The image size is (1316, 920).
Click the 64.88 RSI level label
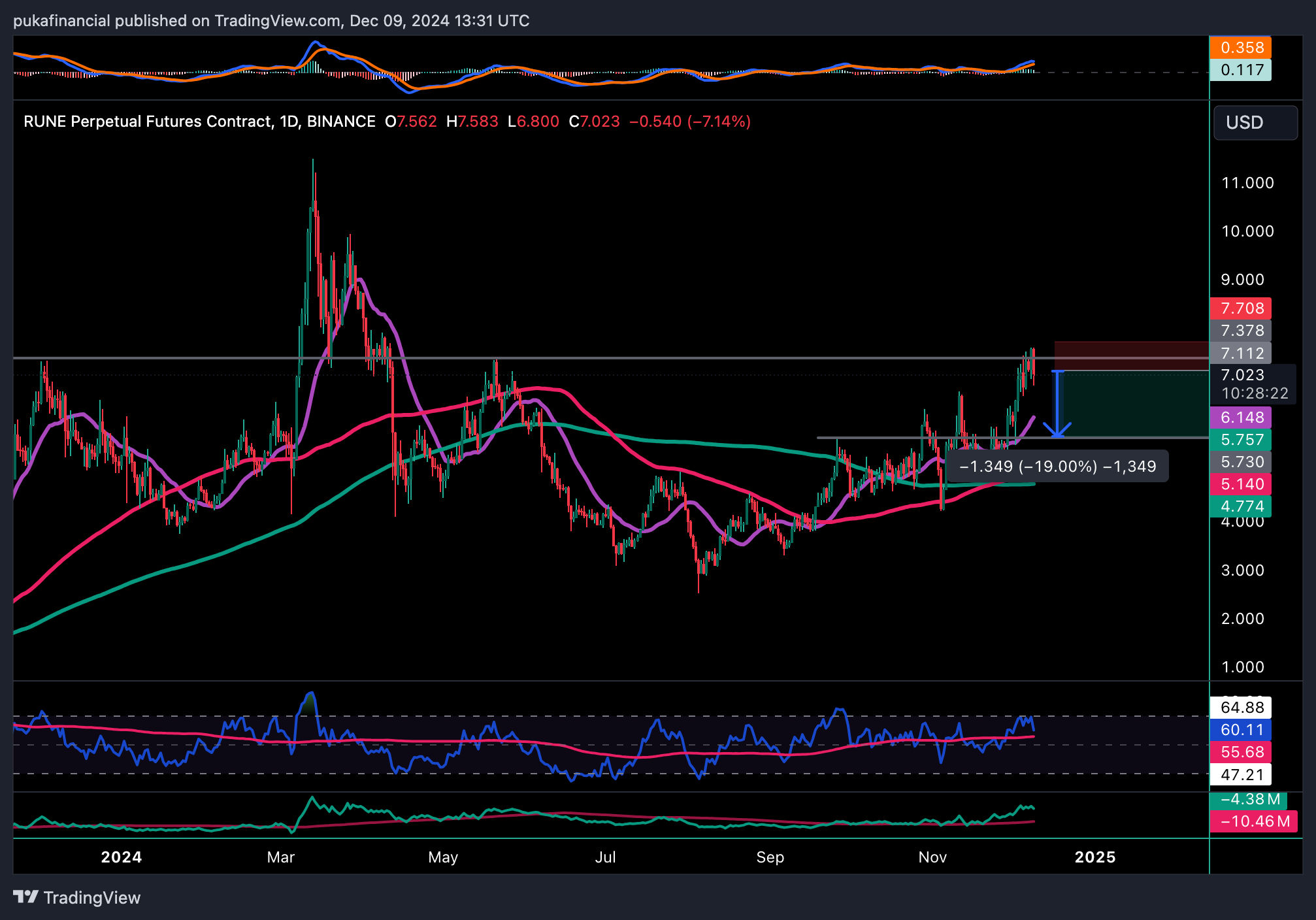click(1240, 708)
